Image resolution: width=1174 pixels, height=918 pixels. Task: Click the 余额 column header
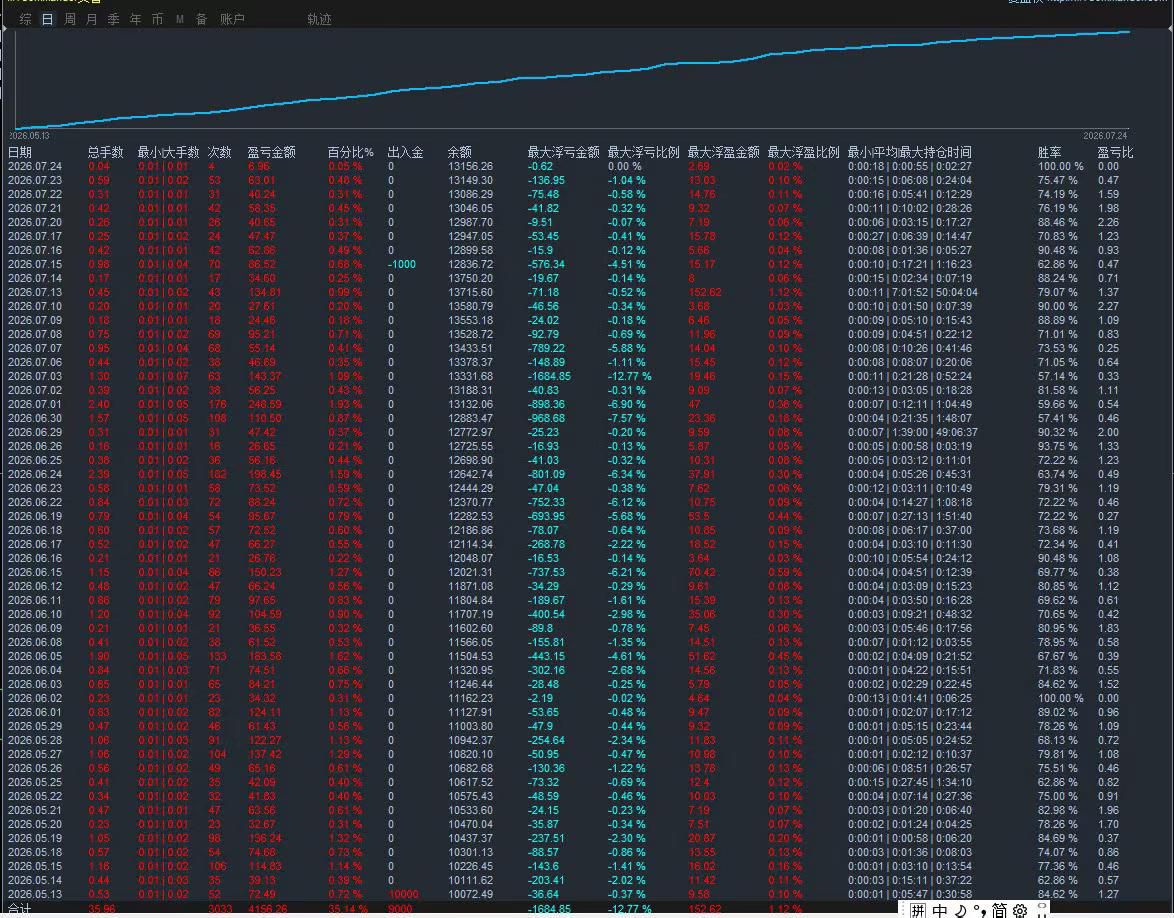click(x=460, y=152)
